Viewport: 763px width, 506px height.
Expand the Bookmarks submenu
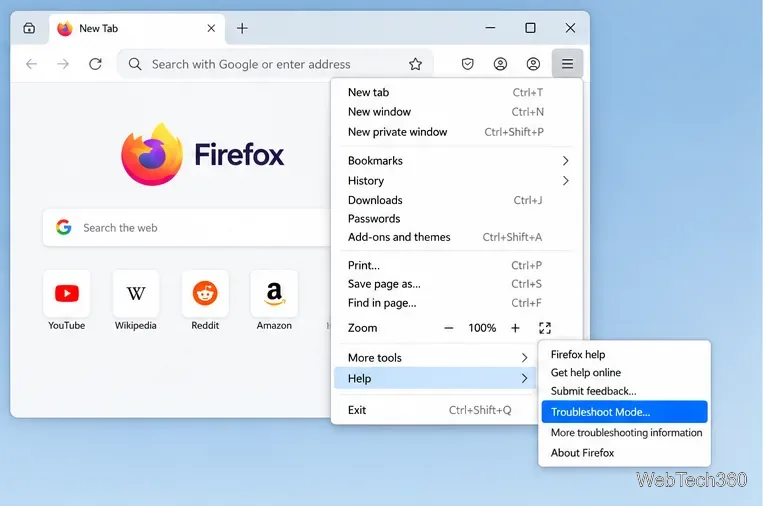coord(456,161)
